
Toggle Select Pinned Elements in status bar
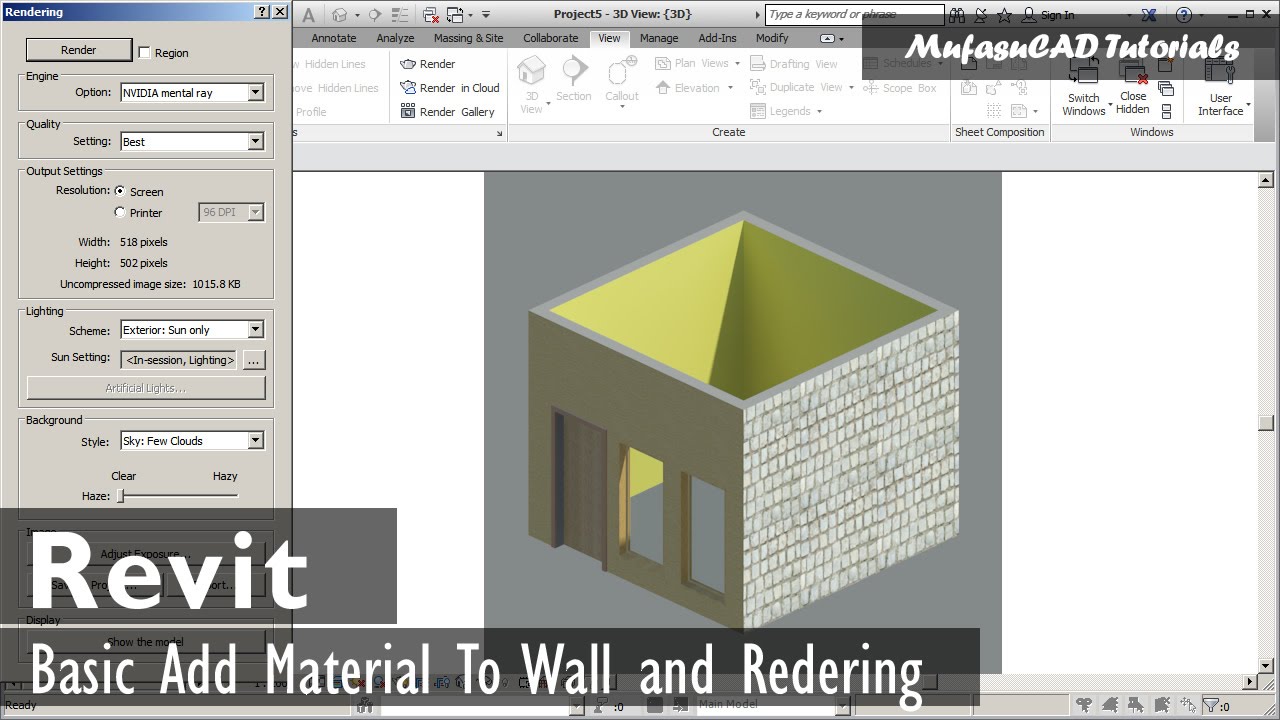click(x=1133, y=705)
